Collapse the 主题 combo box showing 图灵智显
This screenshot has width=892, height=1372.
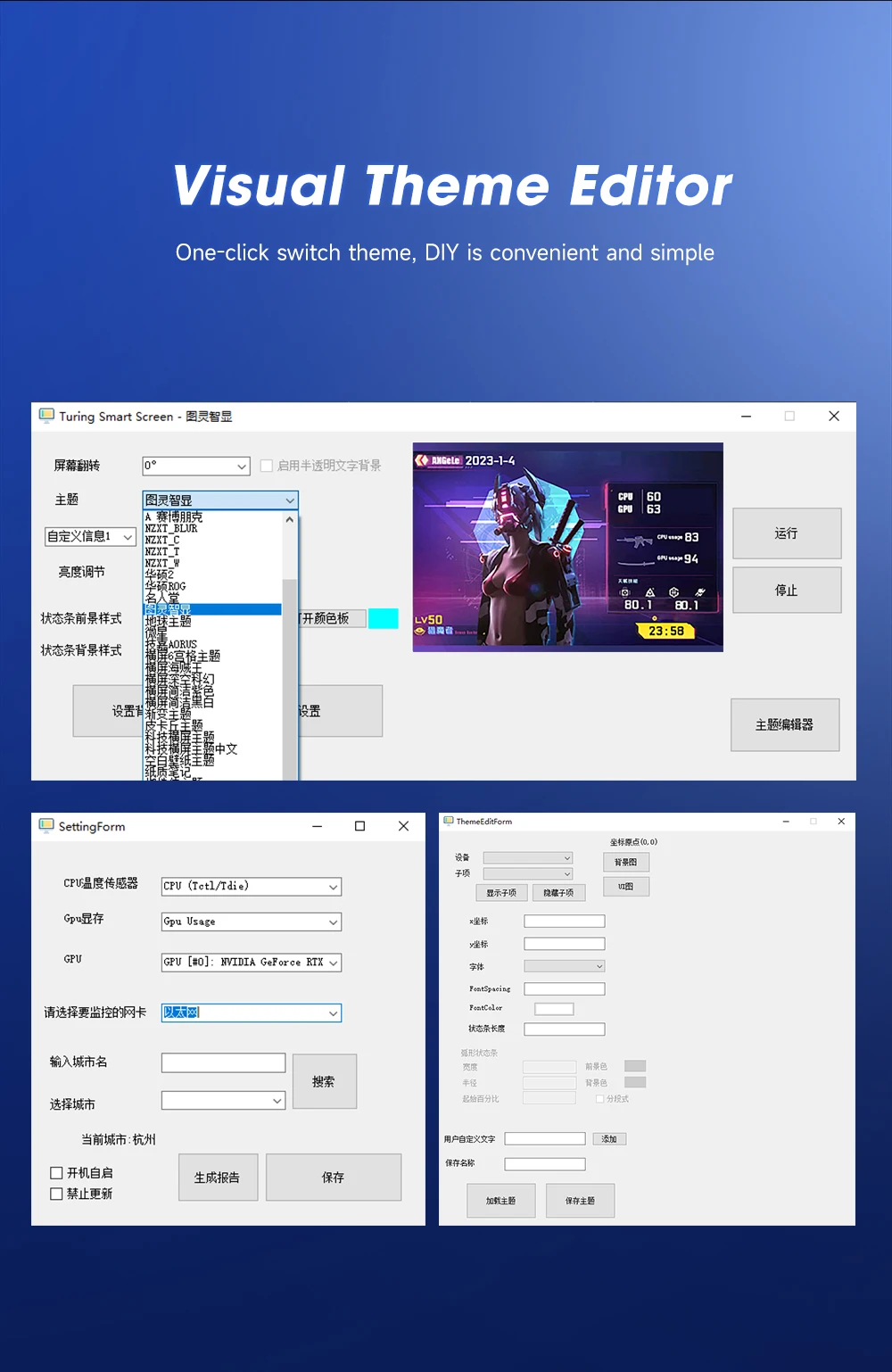pos(220,500)
